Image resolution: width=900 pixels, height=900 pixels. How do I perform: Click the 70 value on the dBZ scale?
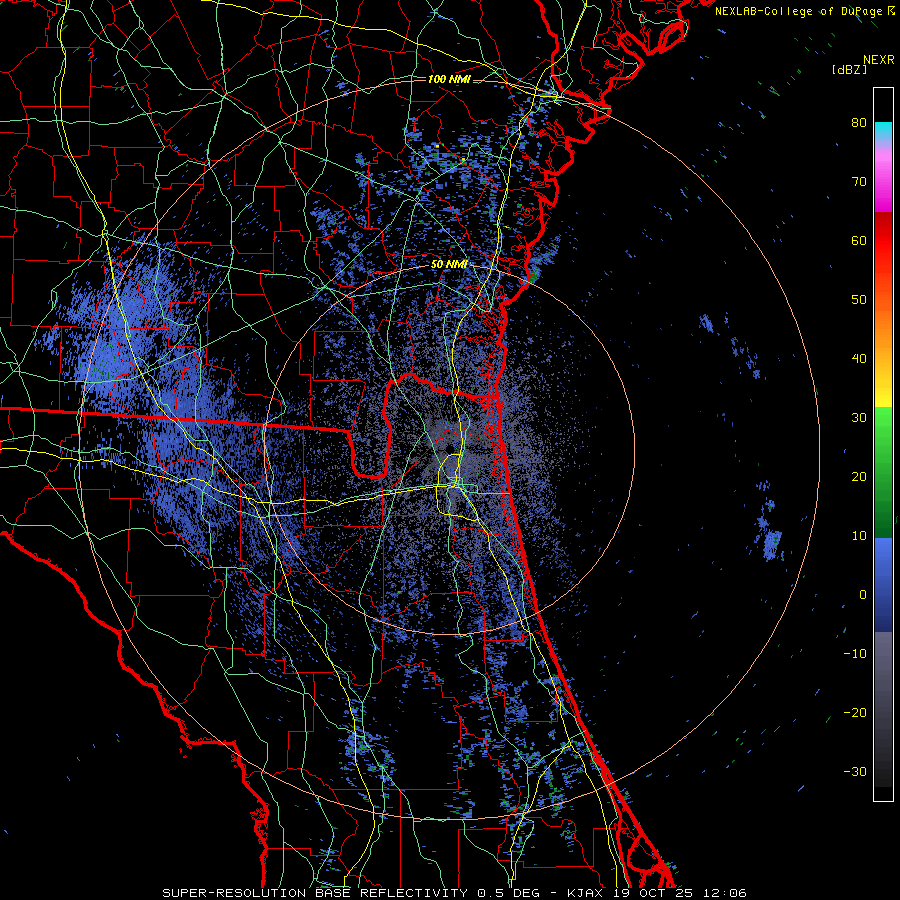859,181
